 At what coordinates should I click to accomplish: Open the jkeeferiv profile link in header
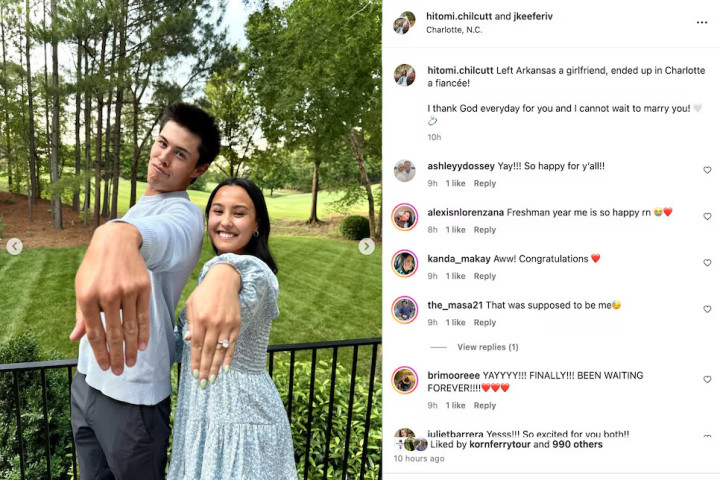pos(533,17)
